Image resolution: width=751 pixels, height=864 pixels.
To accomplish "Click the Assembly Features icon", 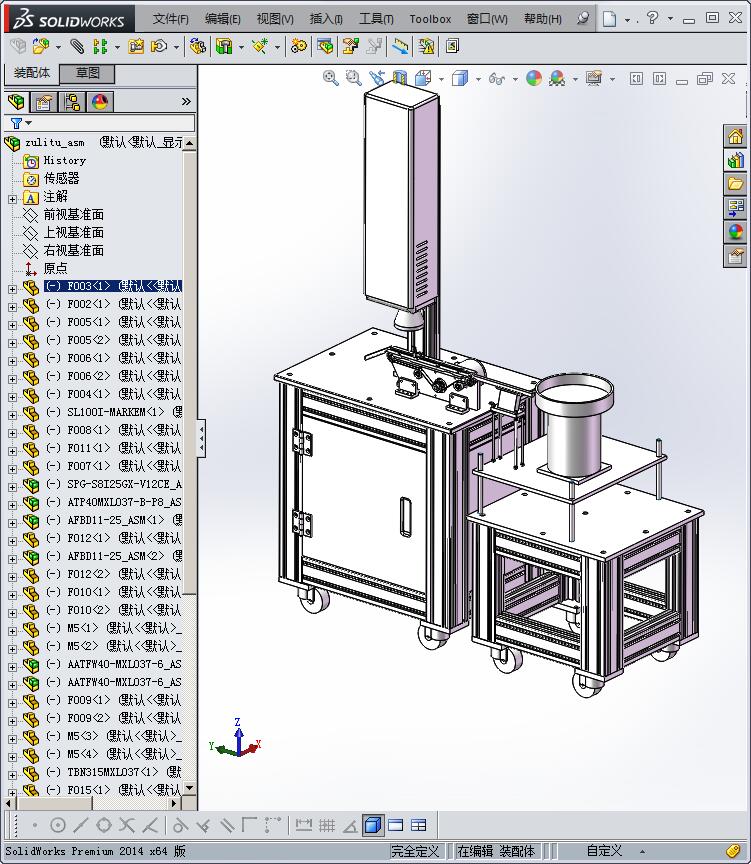I will coord(224,46).
